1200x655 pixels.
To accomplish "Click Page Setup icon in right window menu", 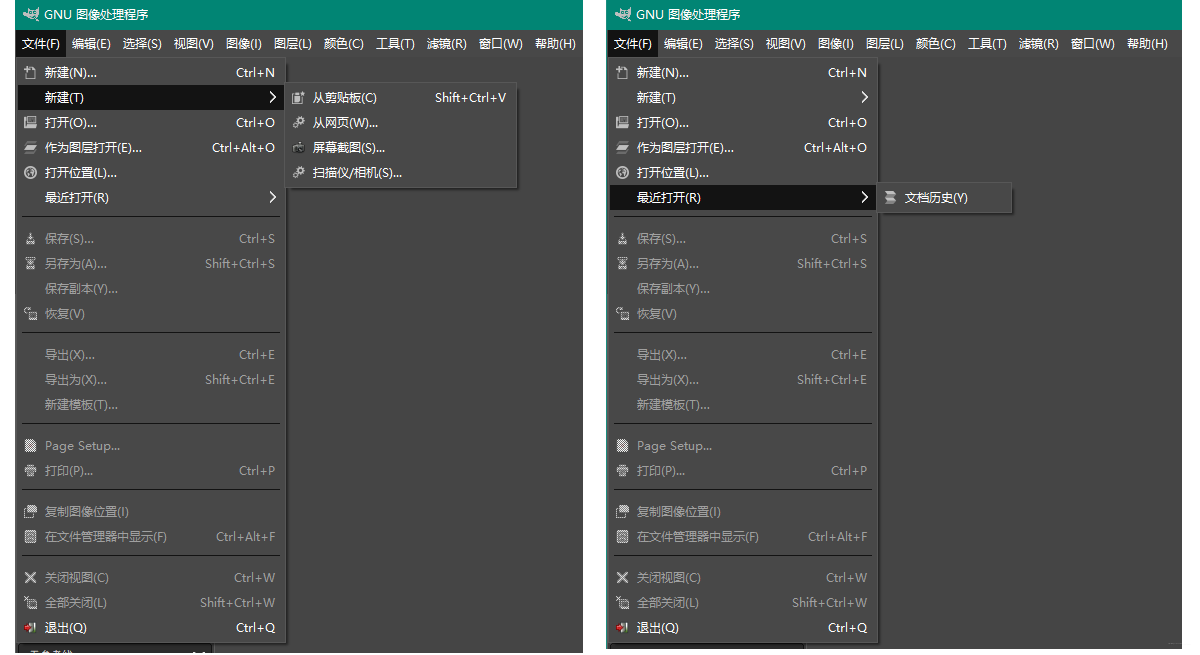I will pos(622,445).
